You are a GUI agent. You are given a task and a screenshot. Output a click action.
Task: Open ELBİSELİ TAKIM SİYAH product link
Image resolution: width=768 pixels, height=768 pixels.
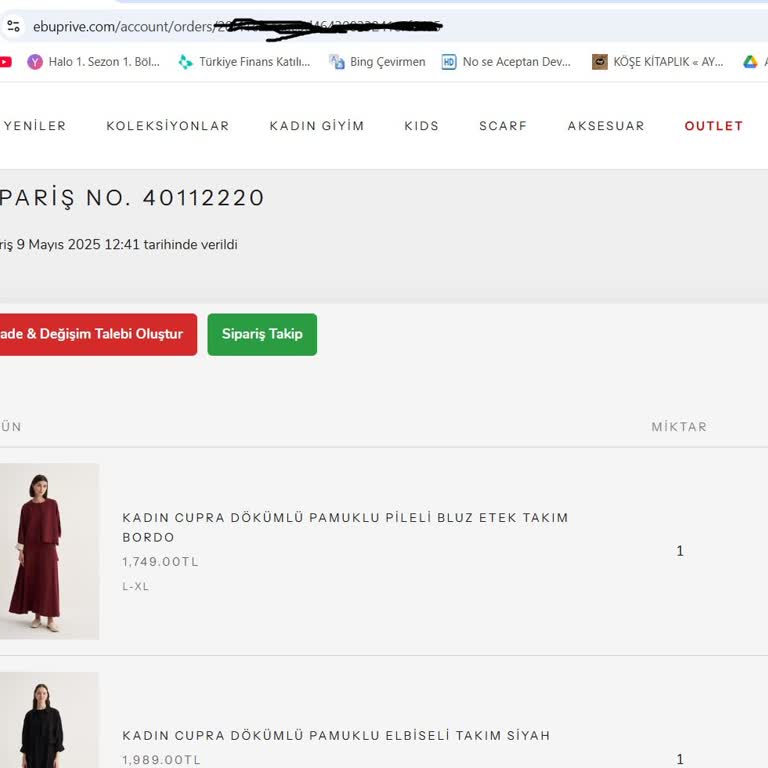(x=336, y=735)
